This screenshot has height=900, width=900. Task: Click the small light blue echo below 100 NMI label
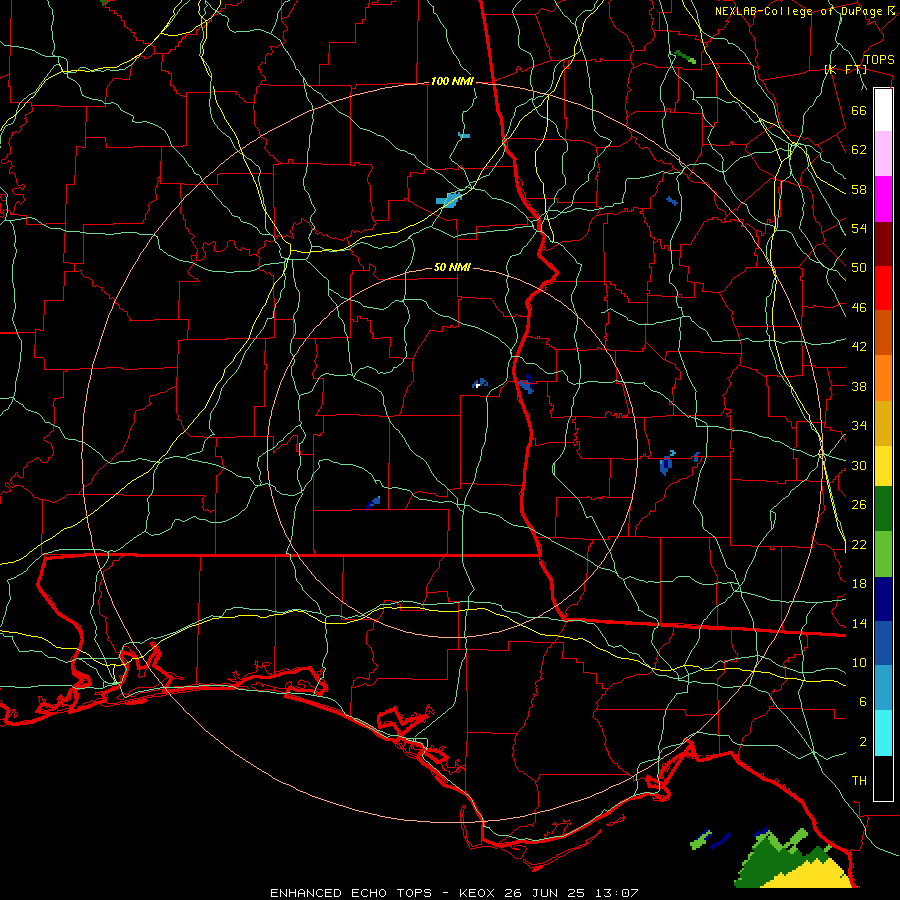[464, 135]
